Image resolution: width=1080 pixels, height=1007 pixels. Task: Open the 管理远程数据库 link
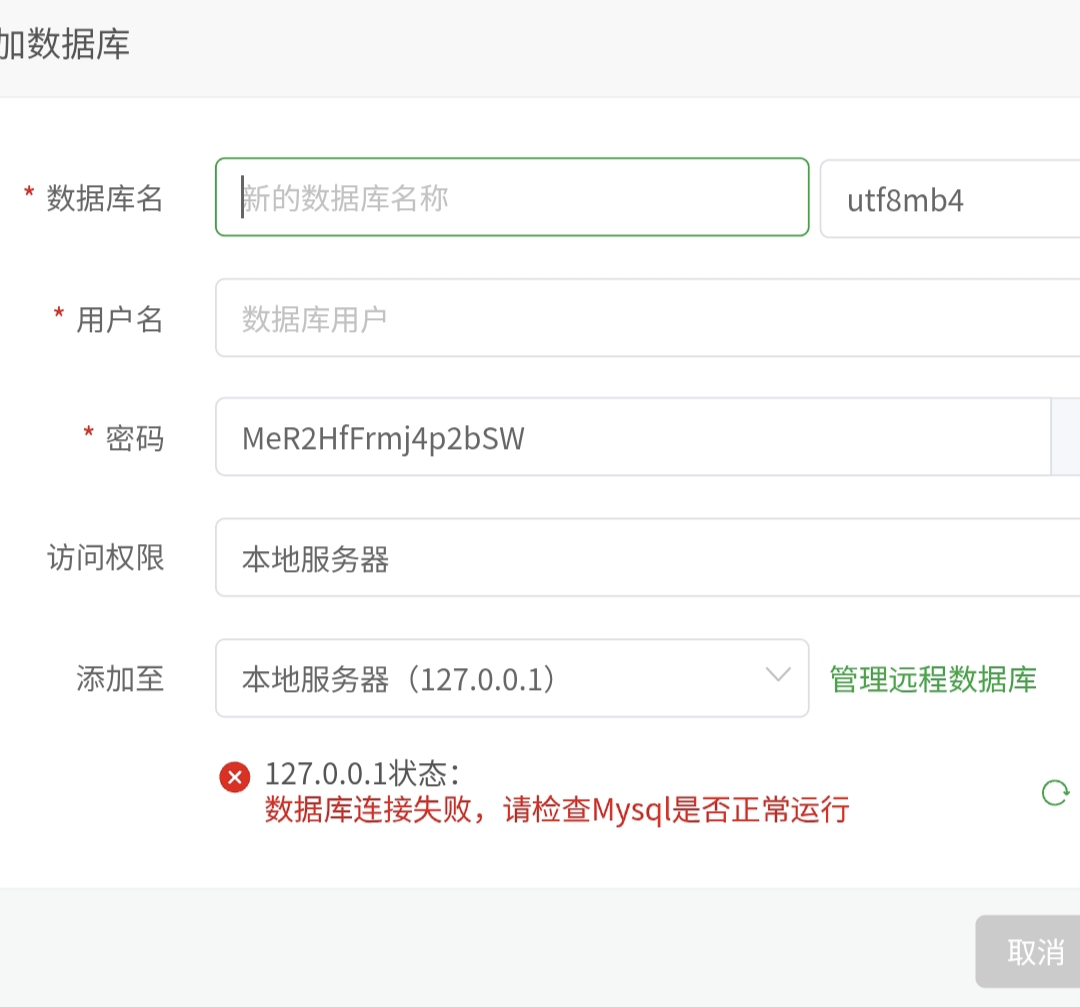coord(933,680)
